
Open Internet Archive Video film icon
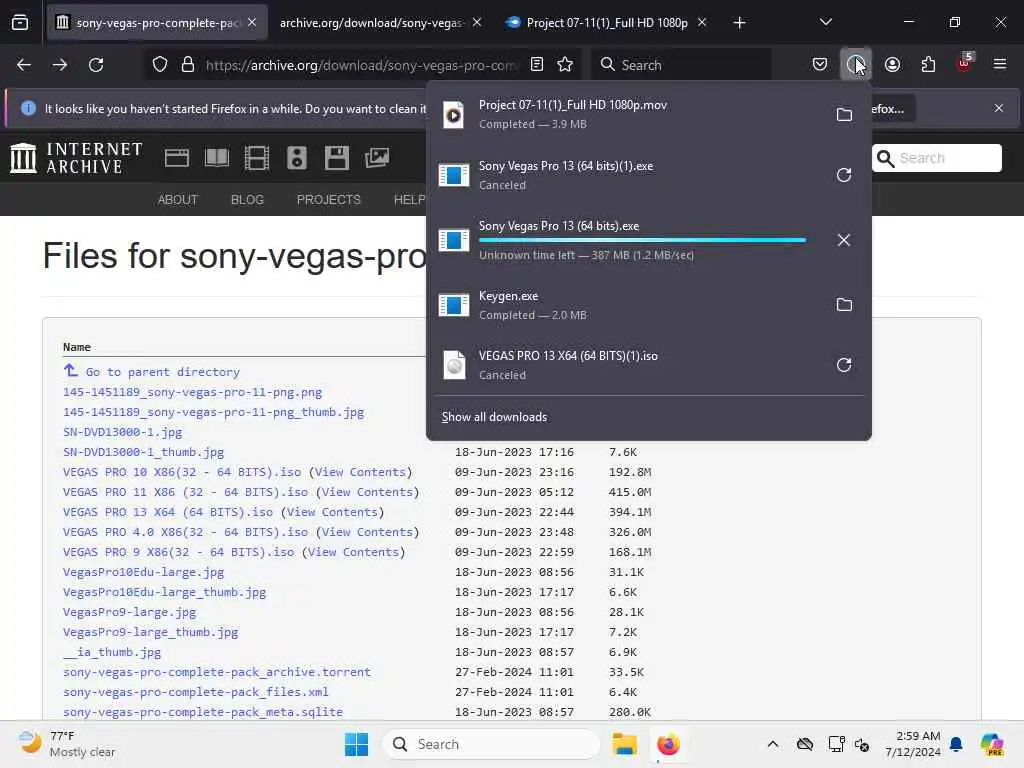(257, 158)
